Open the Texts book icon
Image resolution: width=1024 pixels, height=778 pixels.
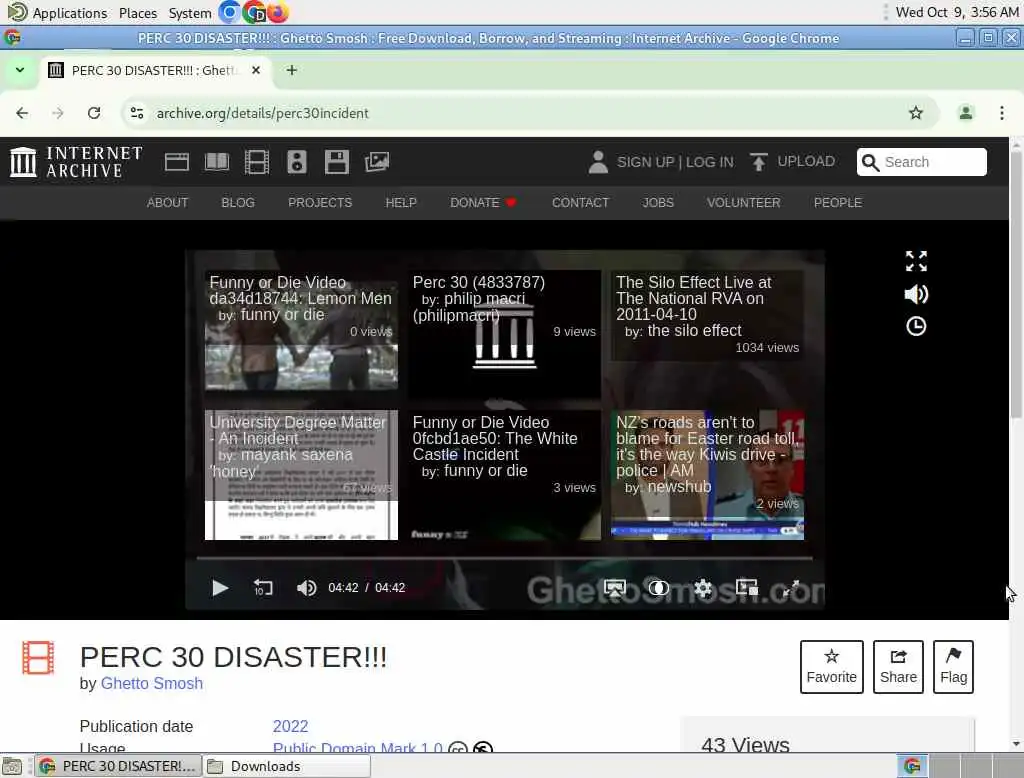pos(217,161)
